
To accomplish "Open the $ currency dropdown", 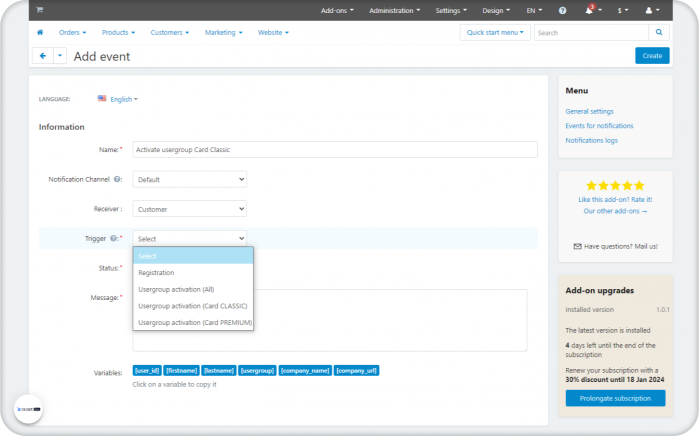I will tap(622, 10).
